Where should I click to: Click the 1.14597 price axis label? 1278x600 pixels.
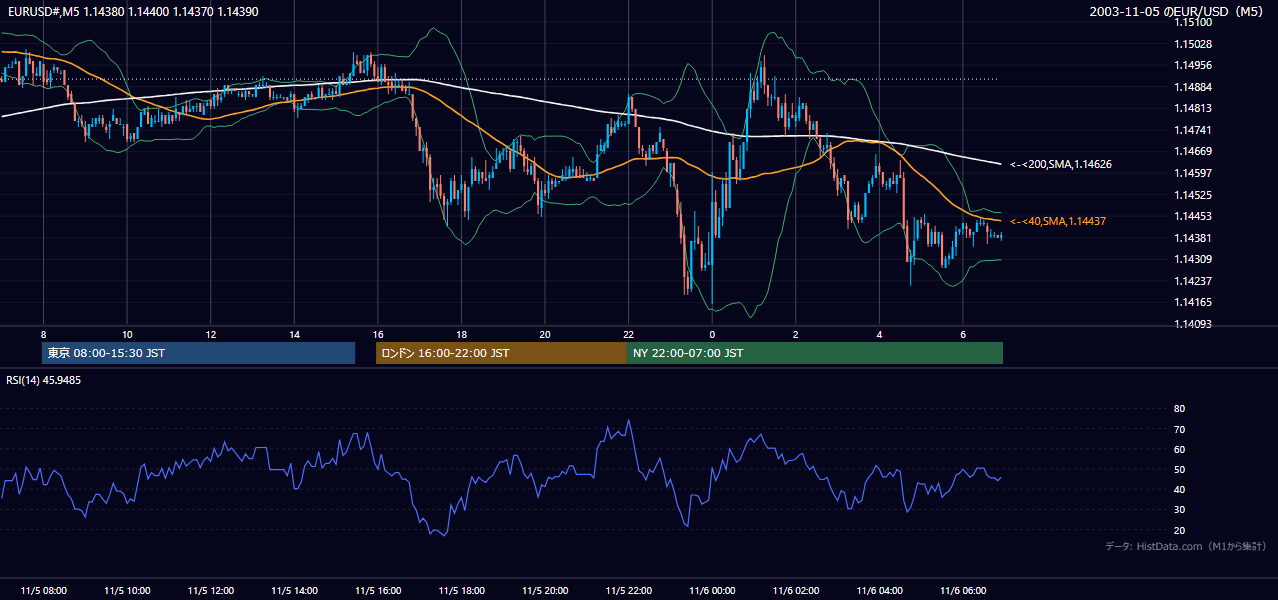1192,173
